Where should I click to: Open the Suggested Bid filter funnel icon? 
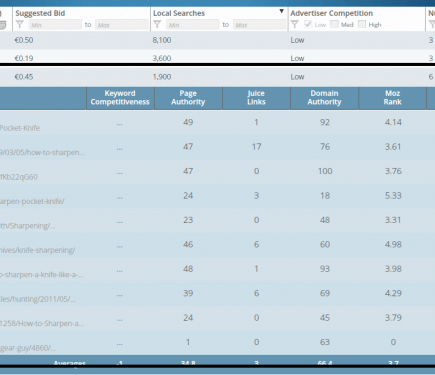coord(20,25)
